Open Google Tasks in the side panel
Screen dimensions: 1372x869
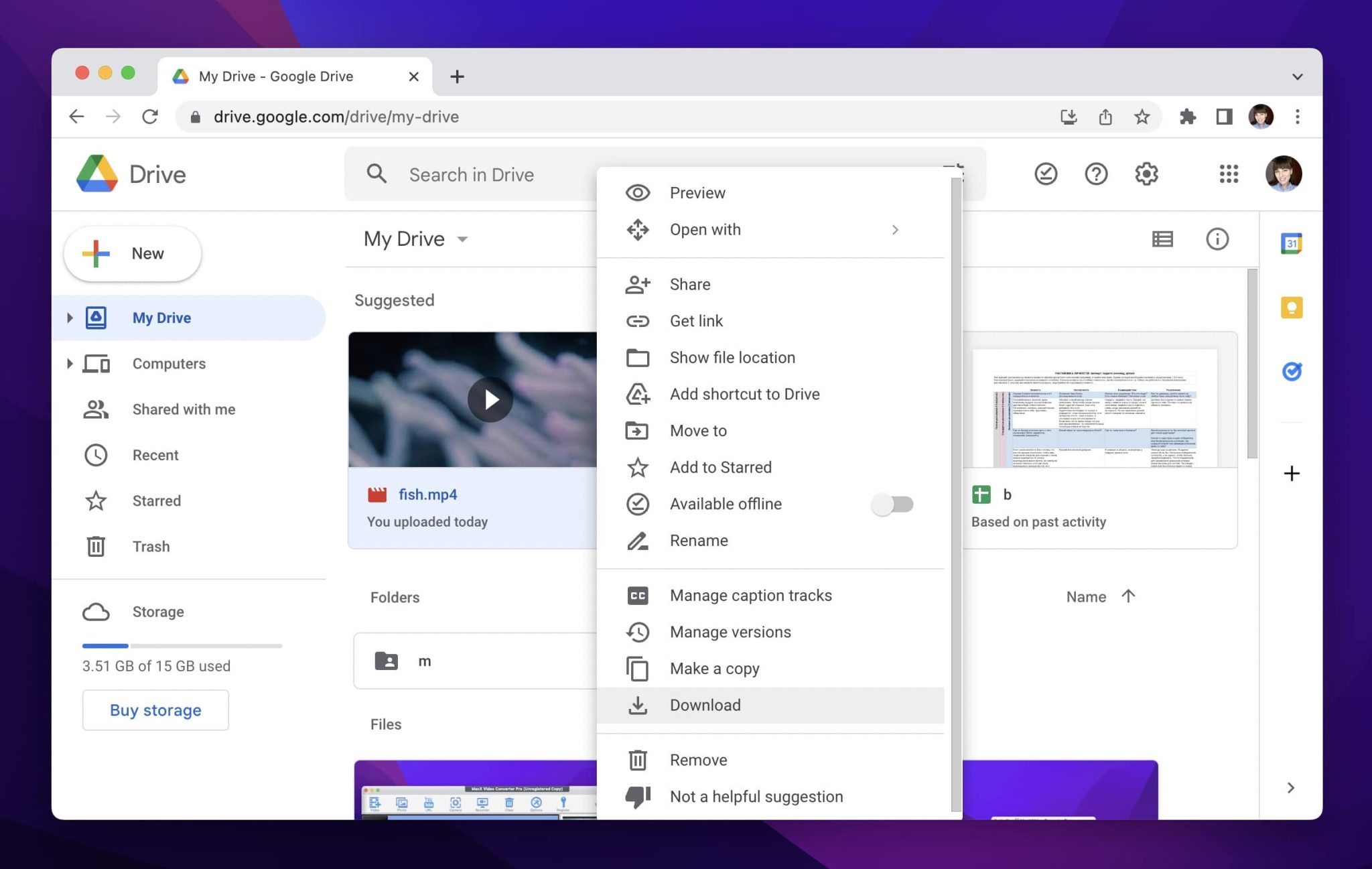pos(1292,371)
